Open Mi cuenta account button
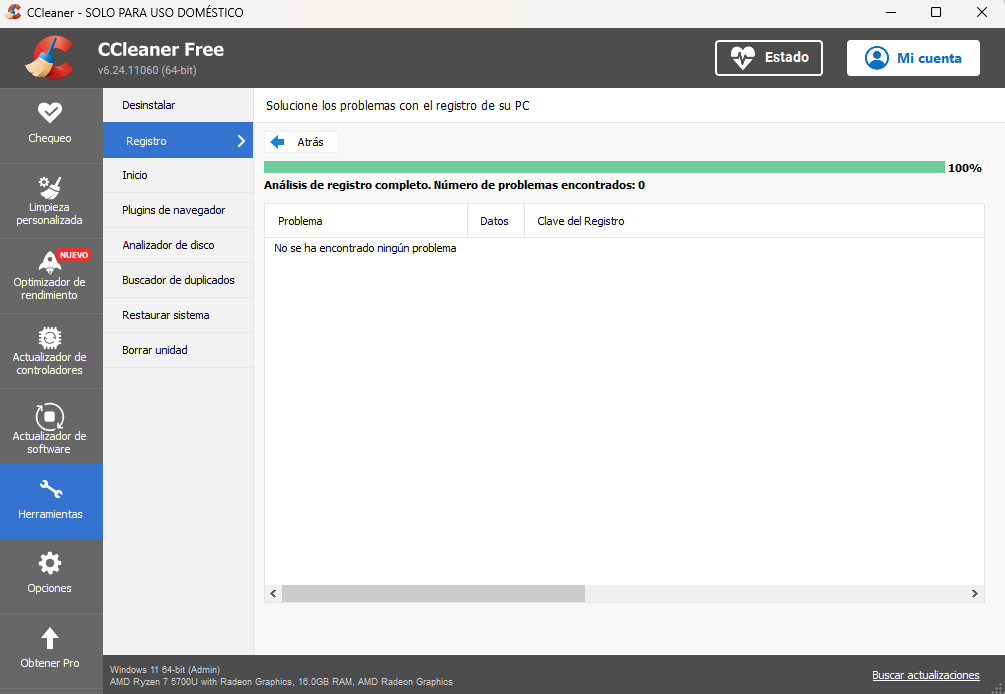The image size is (1005, 694). [x=913, y=58]
